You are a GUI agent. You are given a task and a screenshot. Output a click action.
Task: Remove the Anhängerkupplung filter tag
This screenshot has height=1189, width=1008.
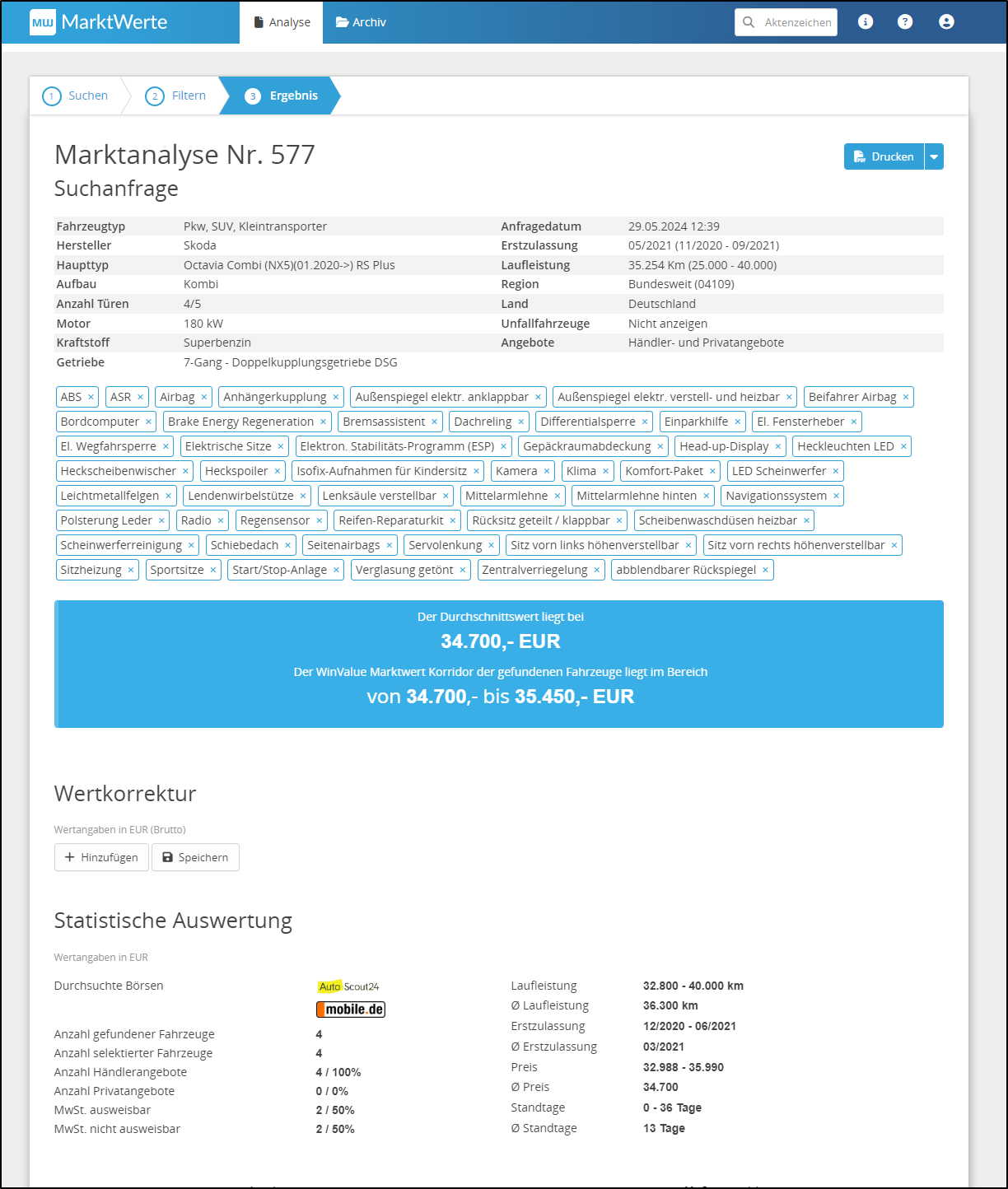click(336, 398)
